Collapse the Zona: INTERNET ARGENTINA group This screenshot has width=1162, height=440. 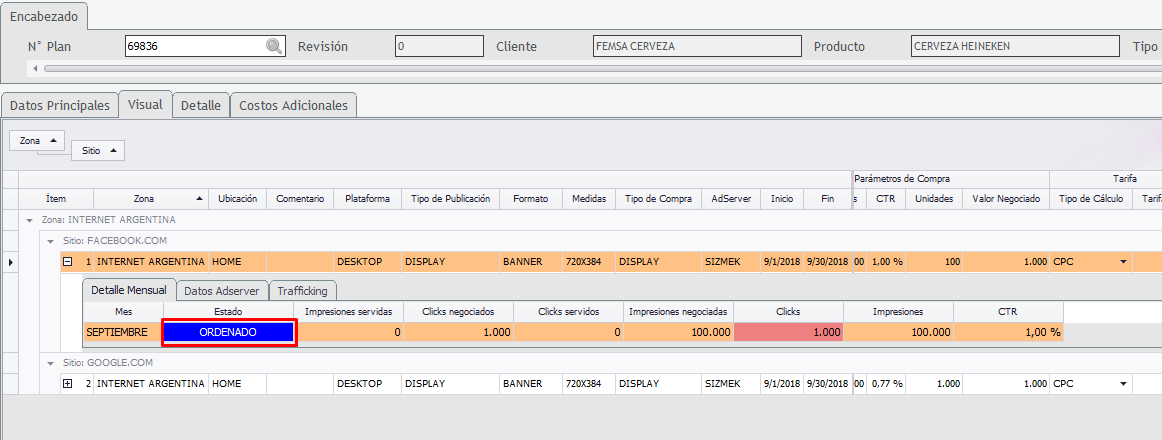31,219
